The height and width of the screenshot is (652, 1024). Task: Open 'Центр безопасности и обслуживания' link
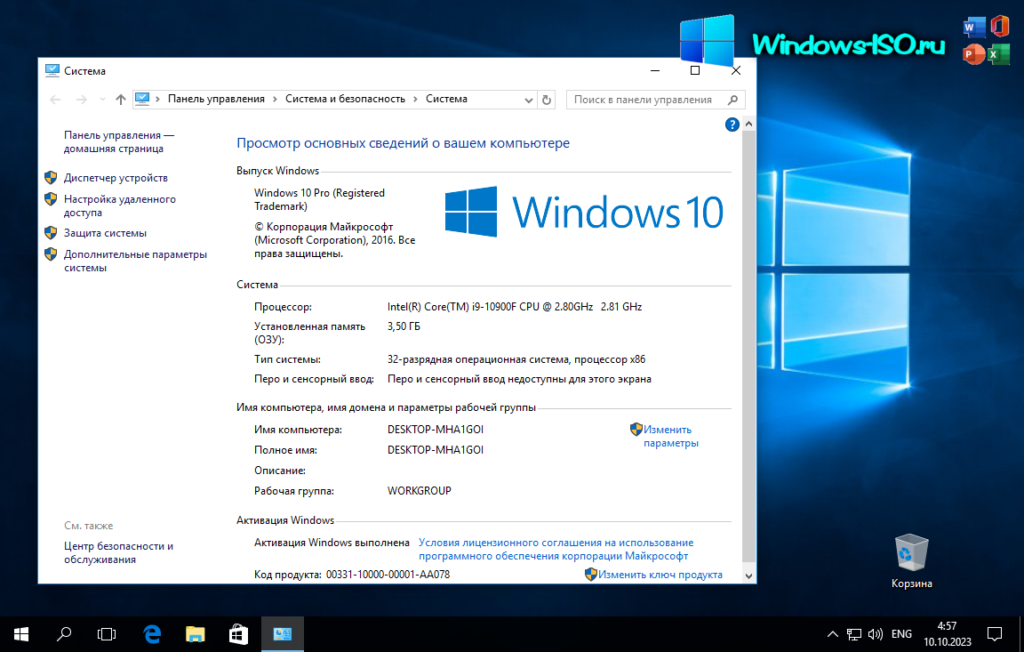point(118,553)
